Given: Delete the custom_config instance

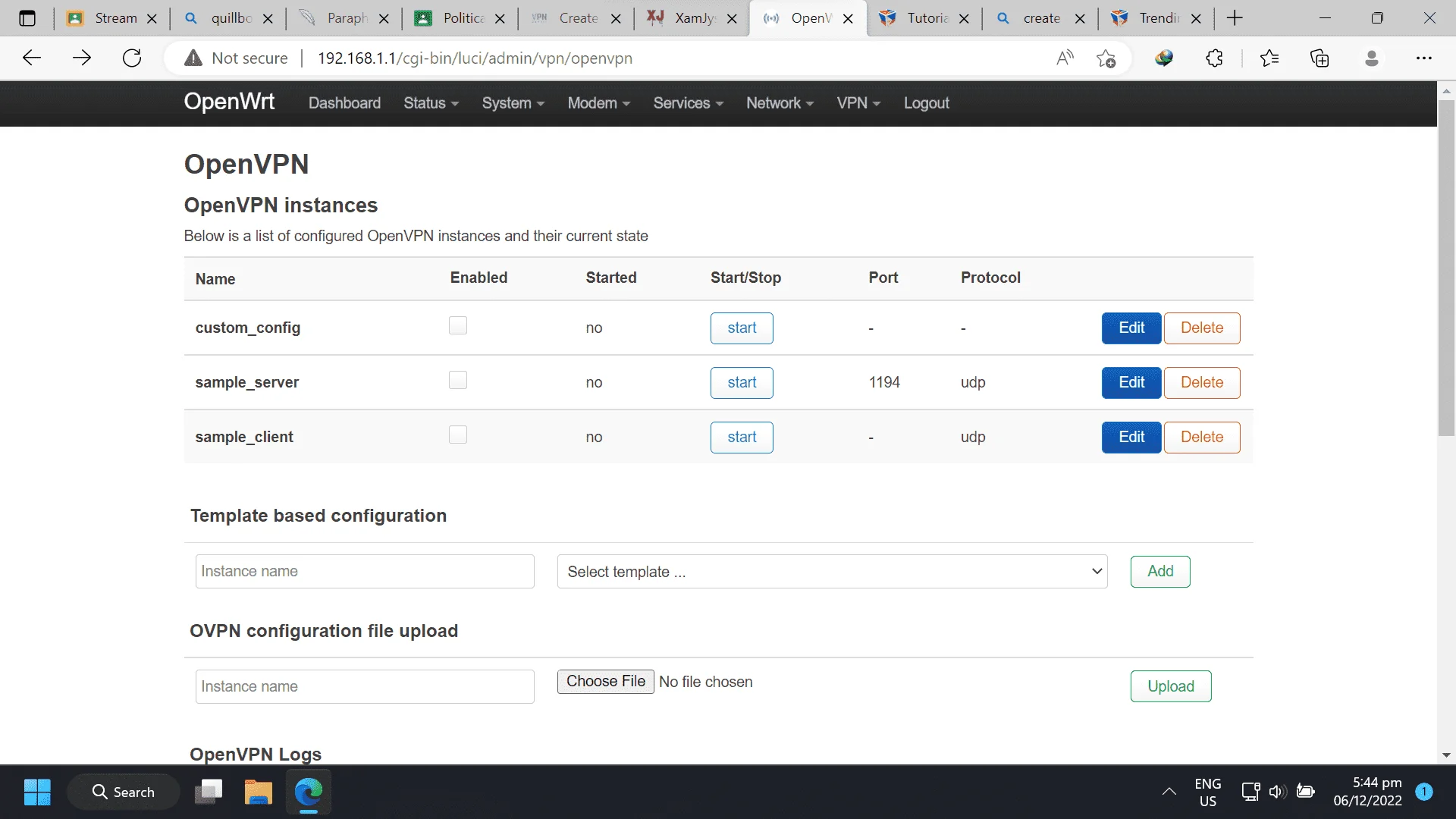Looking at the screenshot, I should coord(1202,328).
